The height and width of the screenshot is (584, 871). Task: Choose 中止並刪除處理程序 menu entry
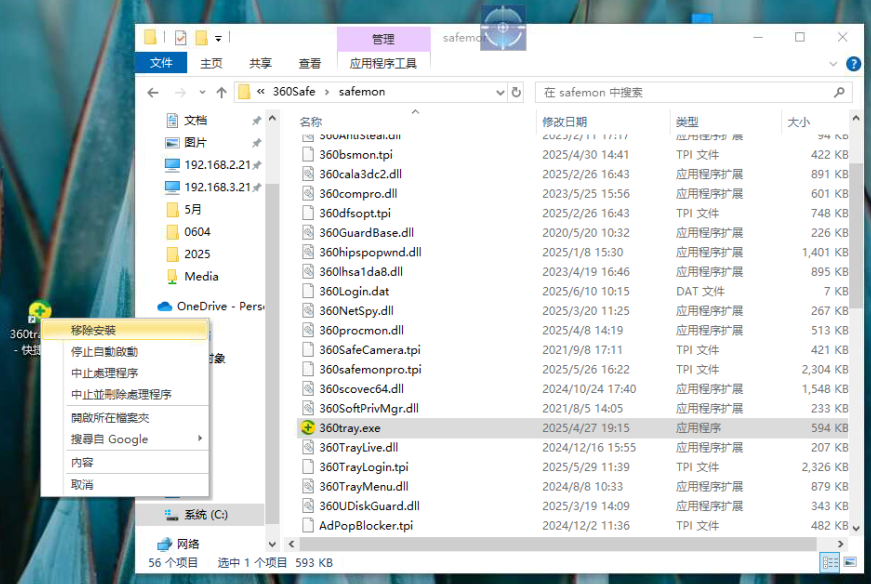point(121,395)
